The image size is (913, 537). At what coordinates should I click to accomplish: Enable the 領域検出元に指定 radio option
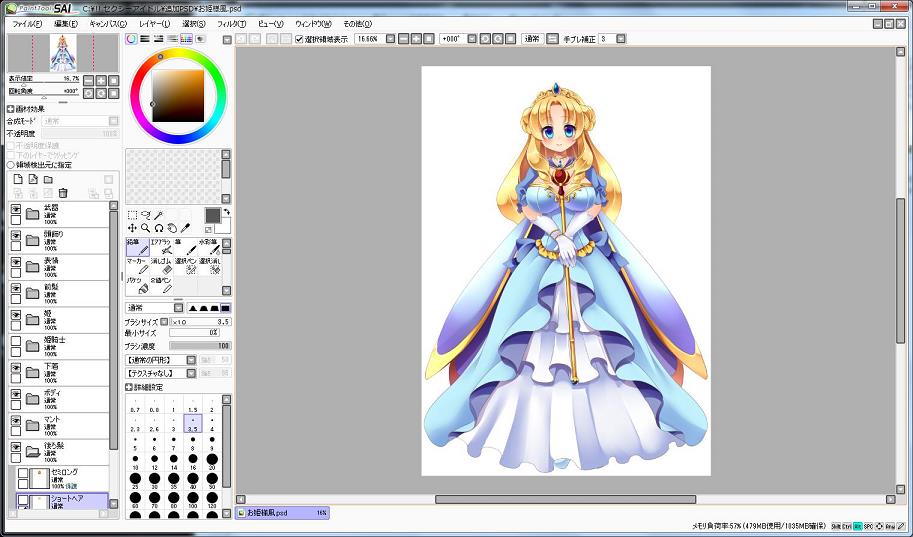click(x=11, y=165)
